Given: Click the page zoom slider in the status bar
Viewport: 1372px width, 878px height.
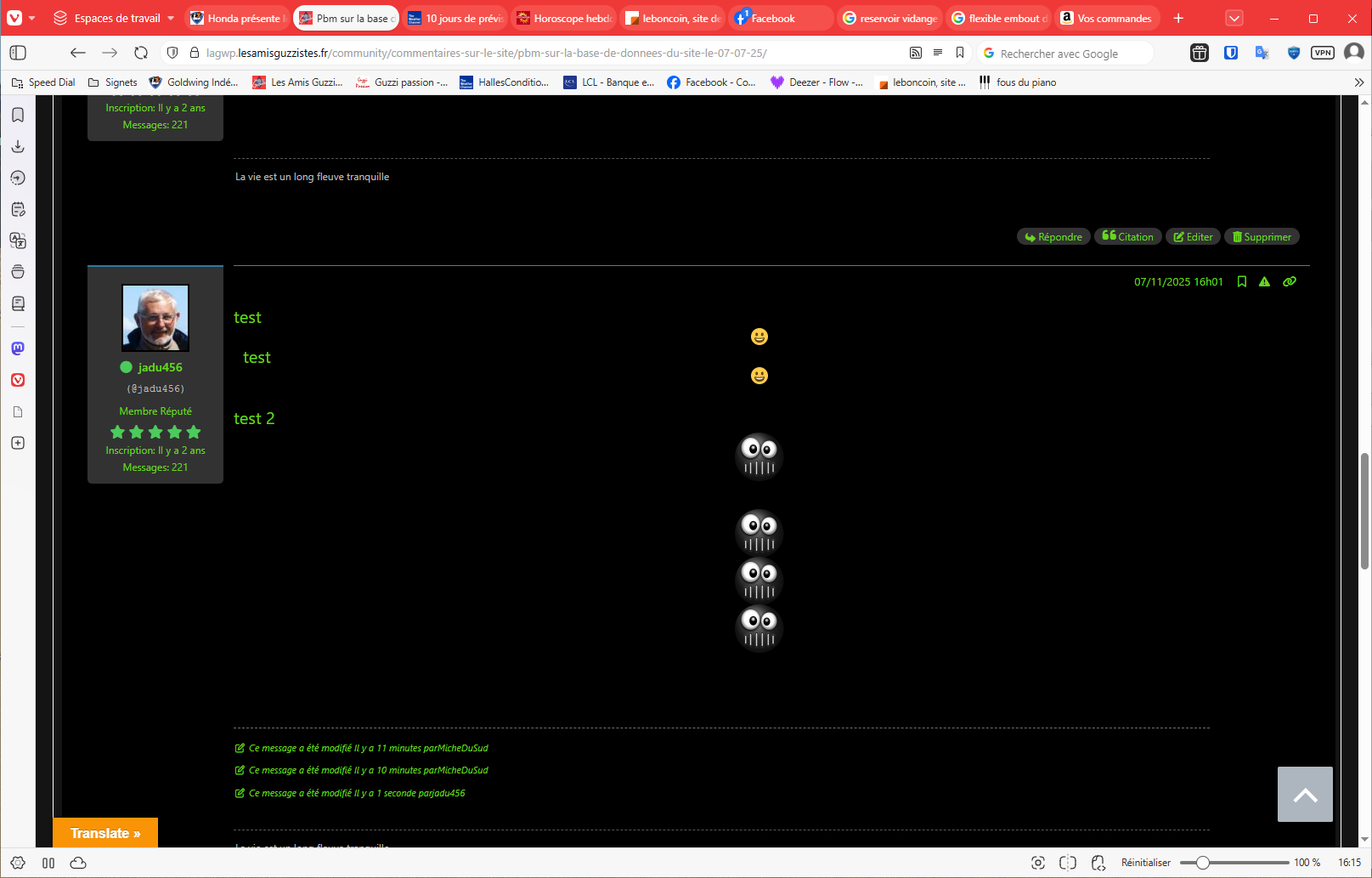Looking at the screenshot, I should [1234, 863].
